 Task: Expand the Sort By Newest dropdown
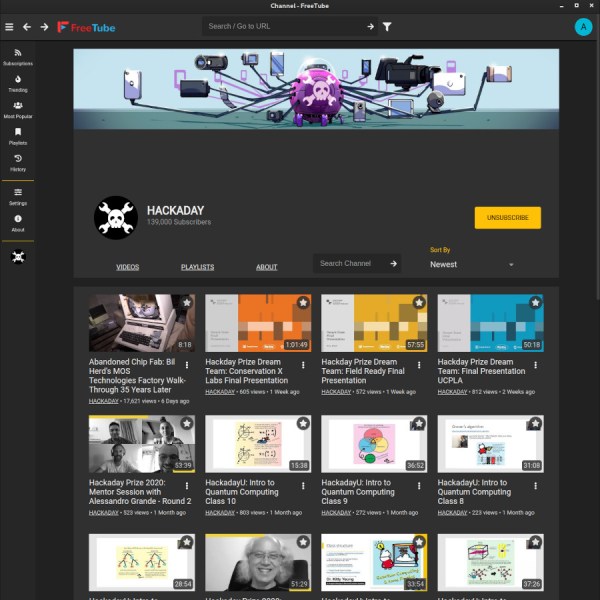pyautogui.click(x=471, y=264)
